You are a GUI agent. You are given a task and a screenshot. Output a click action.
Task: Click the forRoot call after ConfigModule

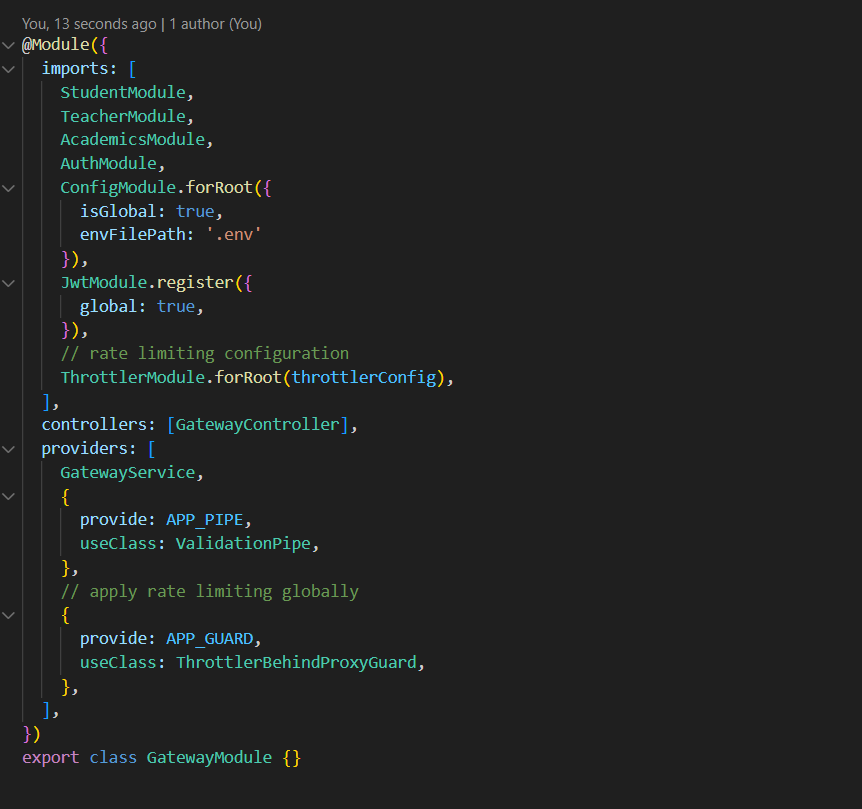(219, 188)
